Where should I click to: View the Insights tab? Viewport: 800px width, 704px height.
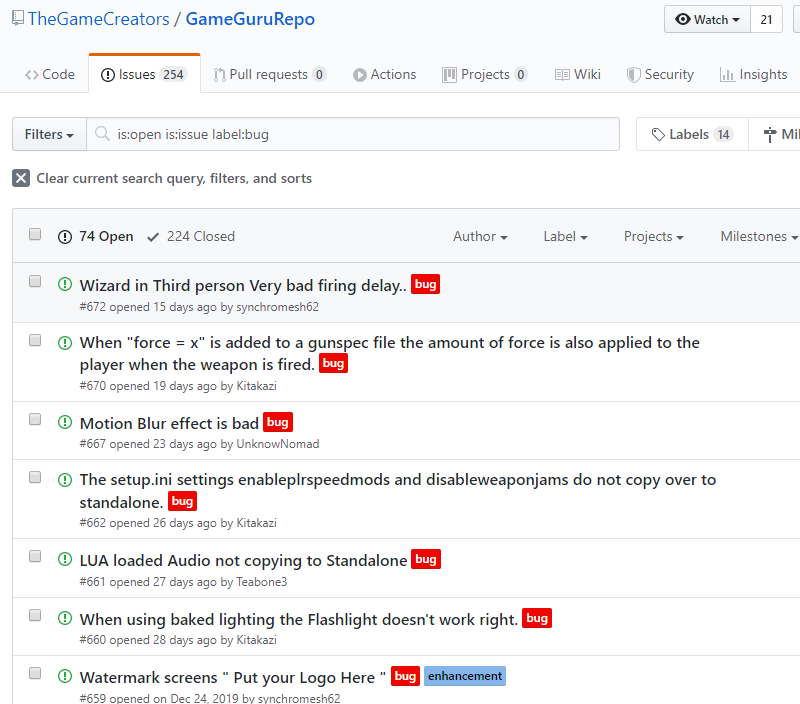click(x=754, y=74)
